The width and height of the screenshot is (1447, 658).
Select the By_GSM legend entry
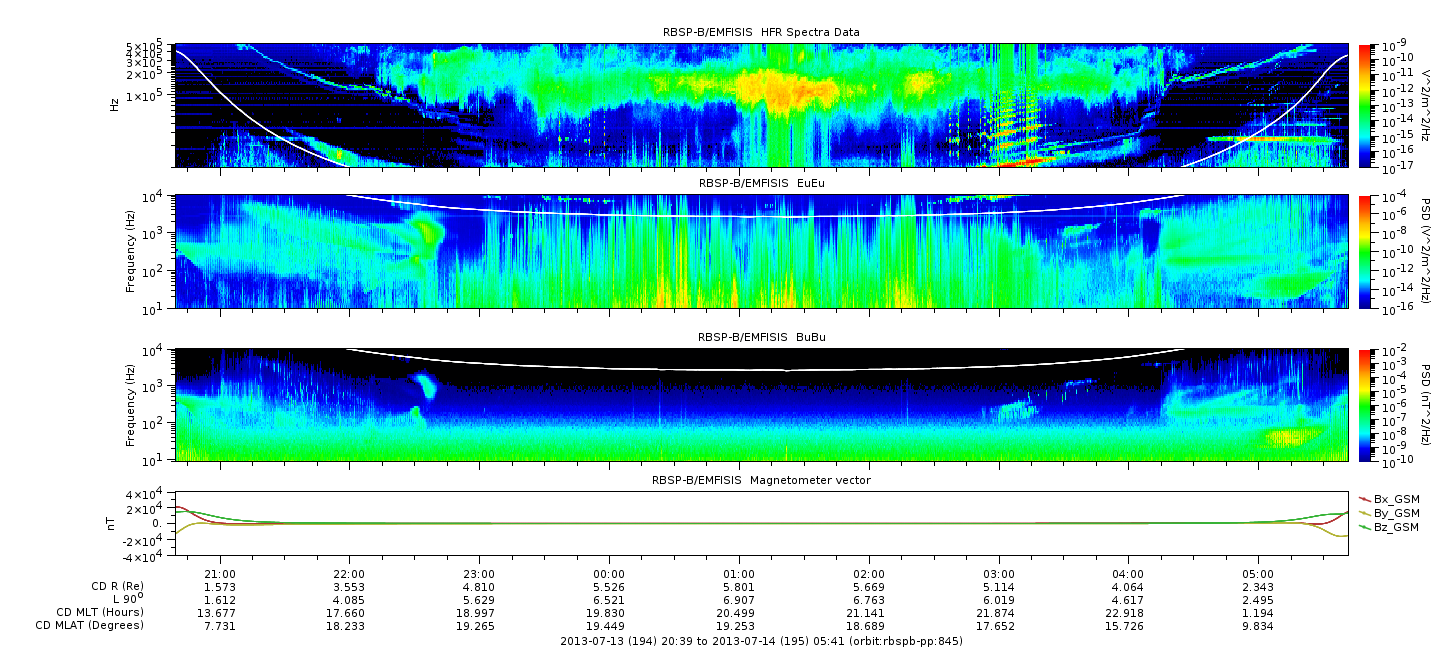coord(1396,512)
